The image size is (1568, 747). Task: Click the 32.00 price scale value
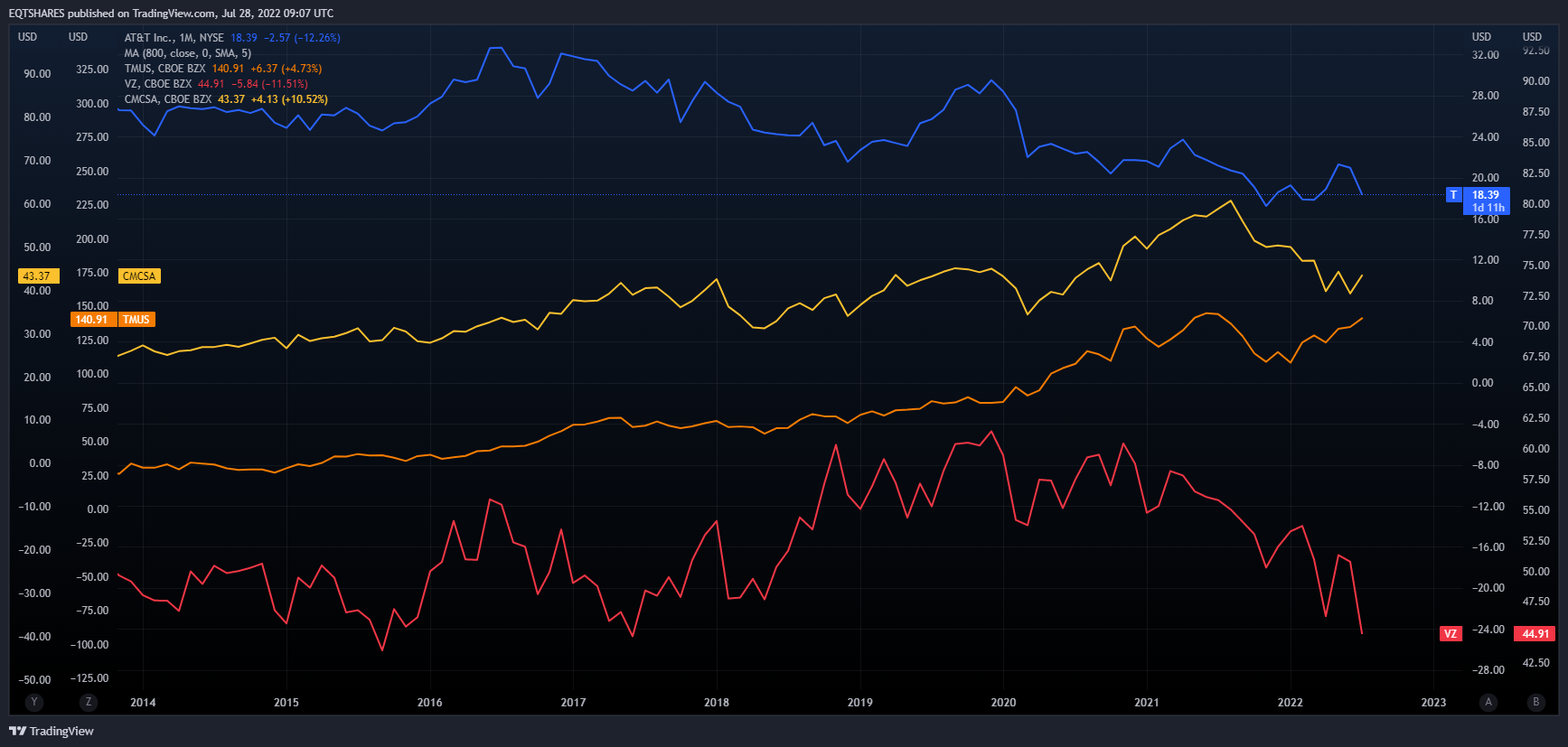click(x=1486, y=55)
